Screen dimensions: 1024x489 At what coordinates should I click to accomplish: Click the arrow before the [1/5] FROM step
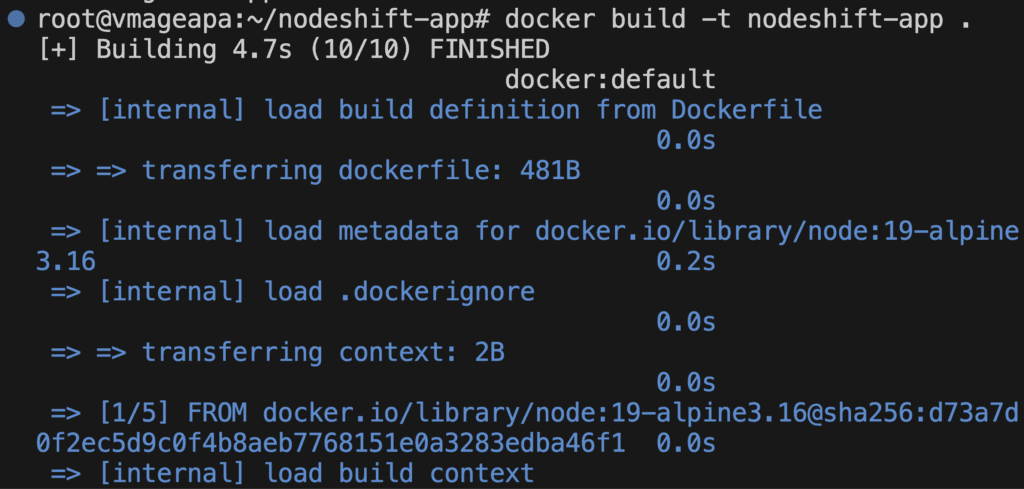[x=65, y=413]
